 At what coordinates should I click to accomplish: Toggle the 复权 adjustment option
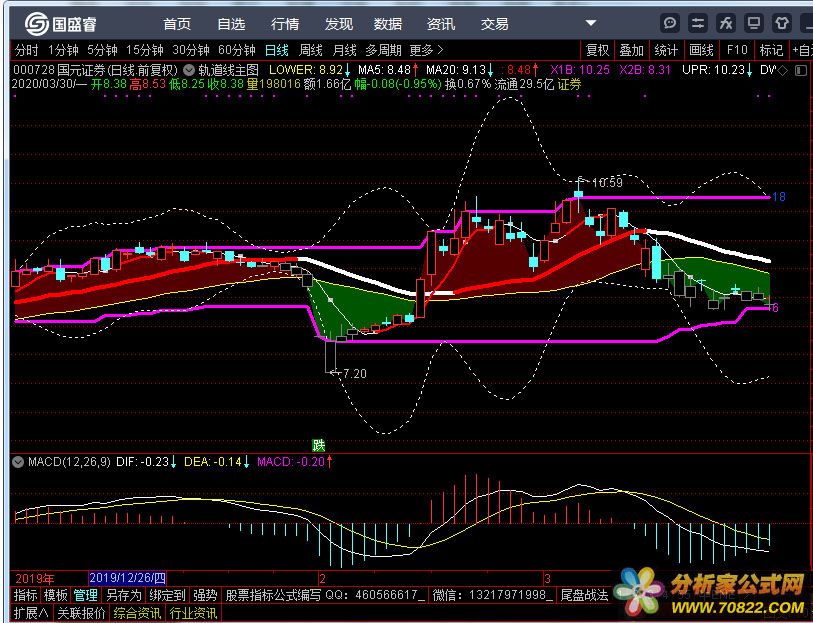[597, 49]
